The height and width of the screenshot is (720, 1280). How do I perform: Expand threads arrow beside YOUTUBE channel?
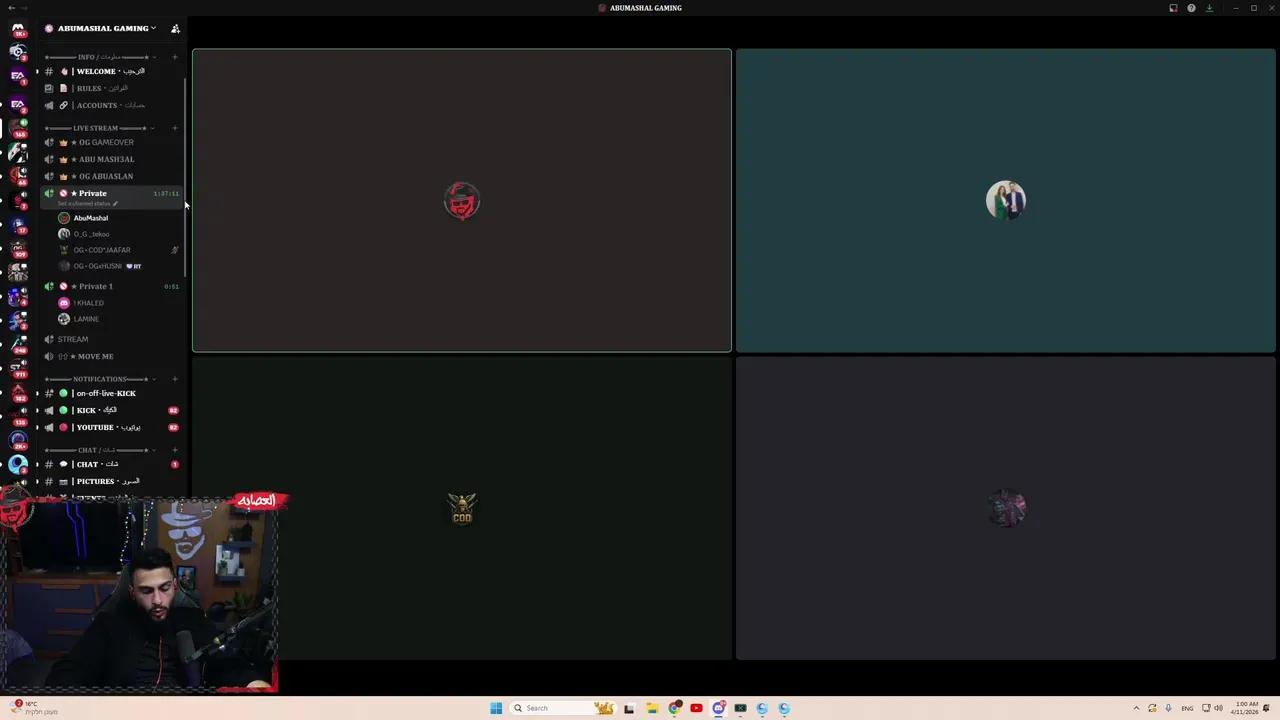37,427
